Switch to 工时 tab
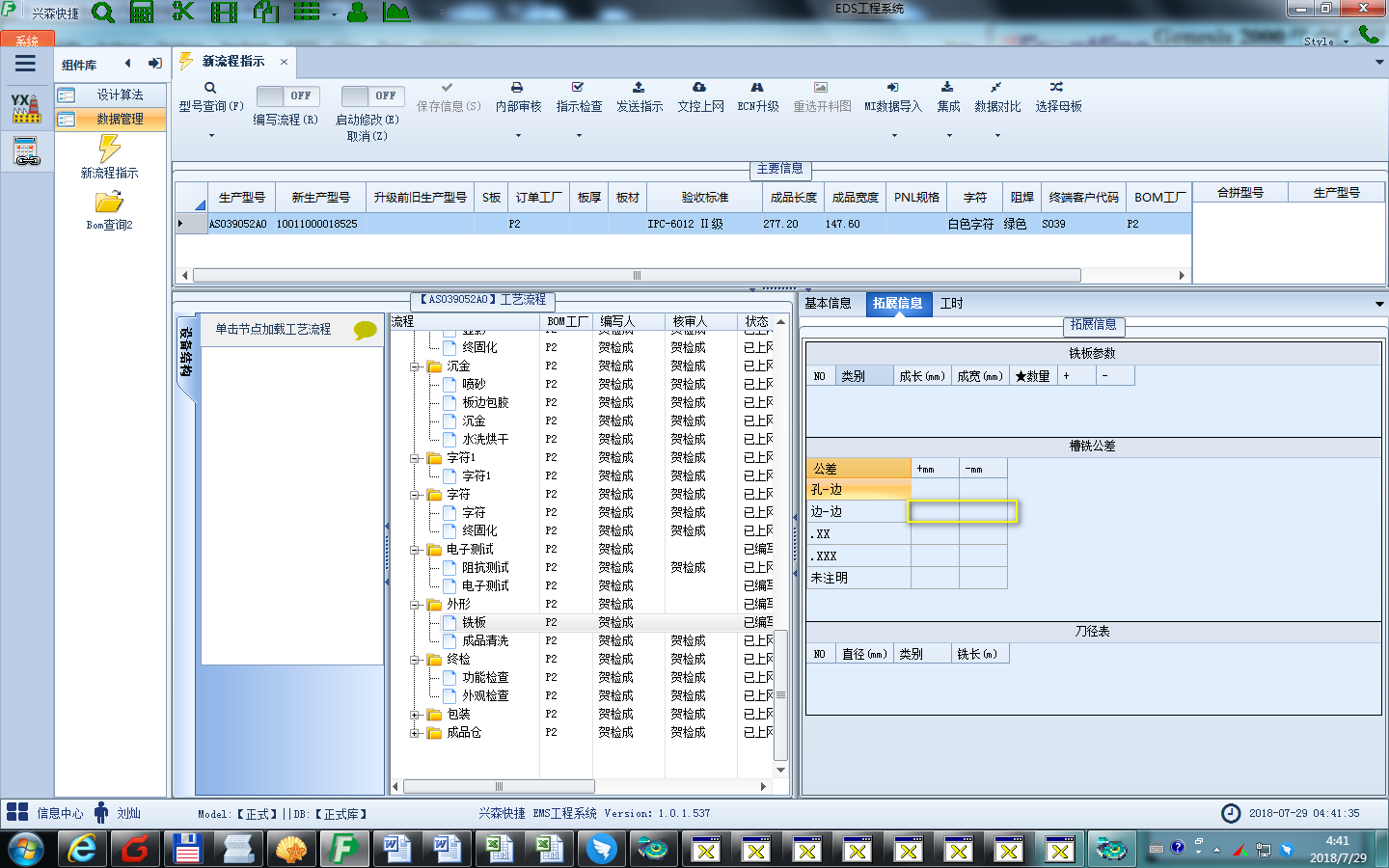Image resolution: width=1389 pixels, height=868 pixels. click(x=951, y=303)
